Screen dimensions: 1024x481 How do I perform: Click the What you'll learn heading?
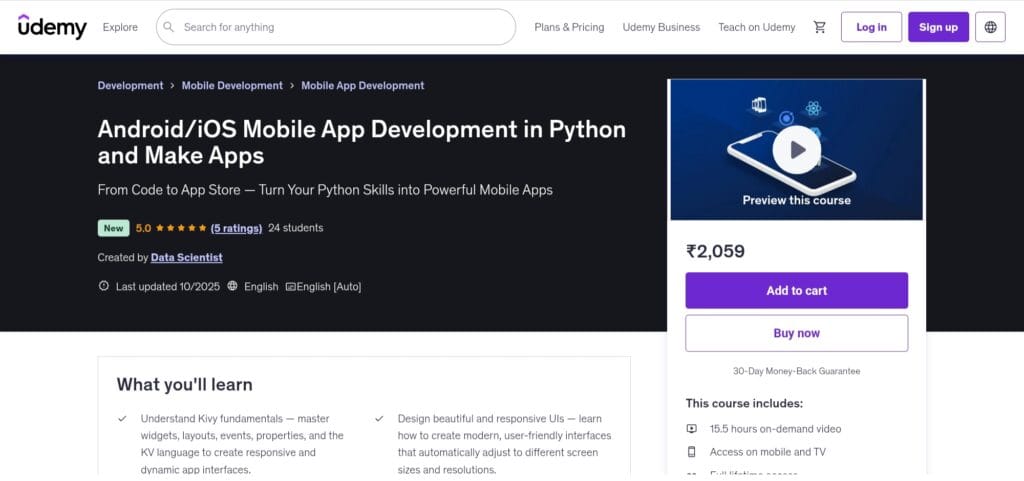(x=185, y=384)
